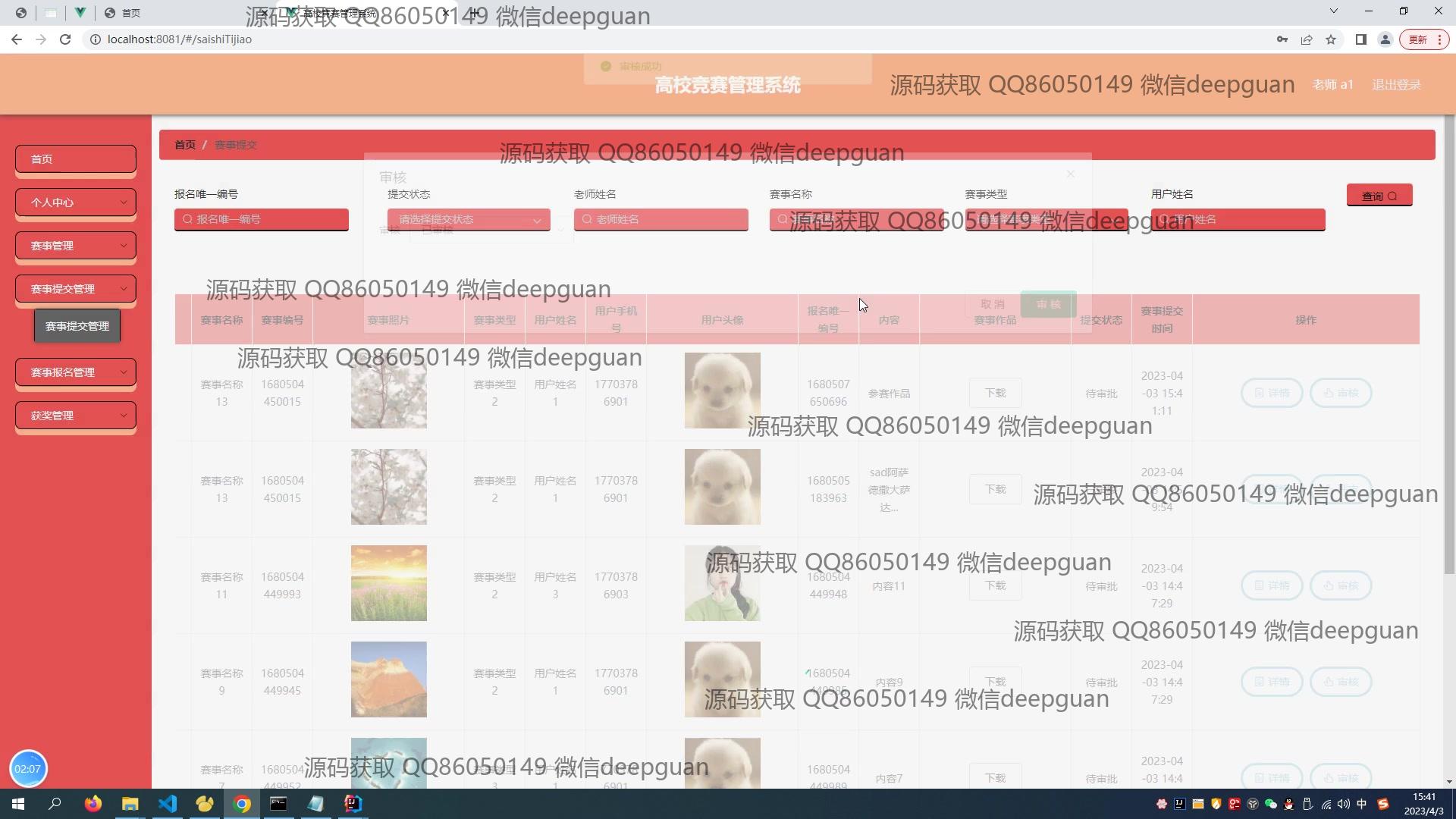
Task: Bookmark this page with star icon
Action: pyautogui.click(x=1331, y=39)
